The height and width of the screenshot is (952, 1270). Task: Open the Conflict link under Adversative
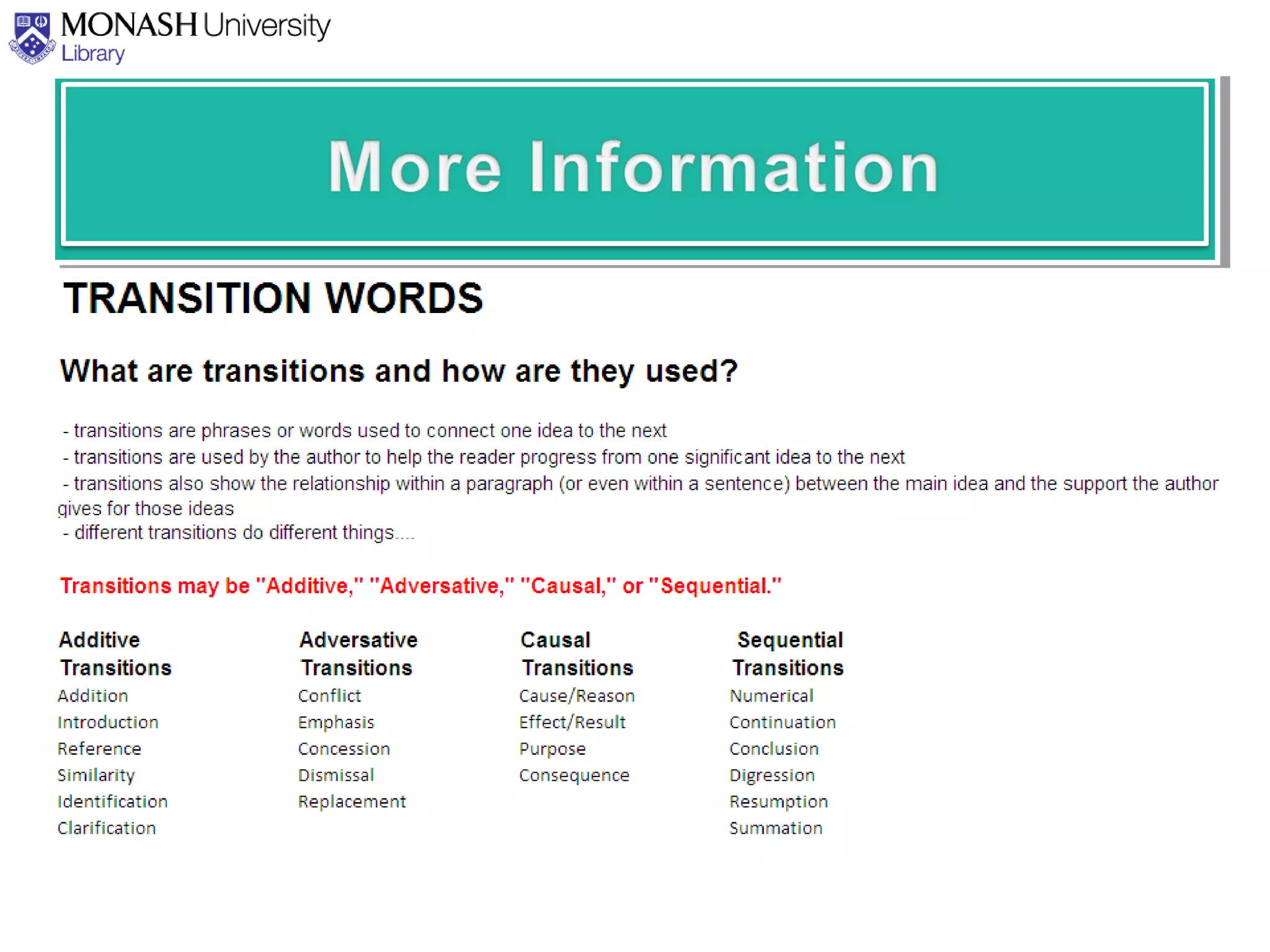(329, 696)
